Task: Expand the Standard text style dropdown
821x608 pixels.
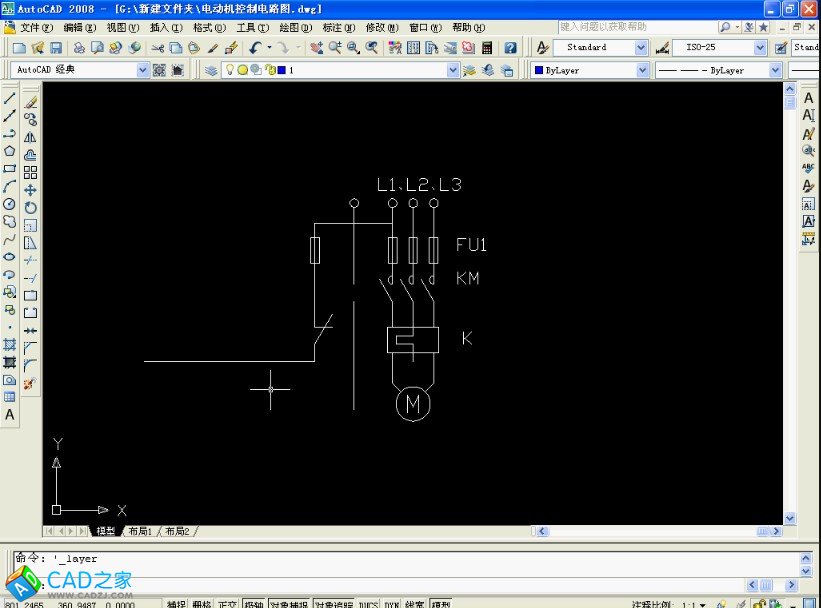Action: pyautogui.click(x=641, y=47)
